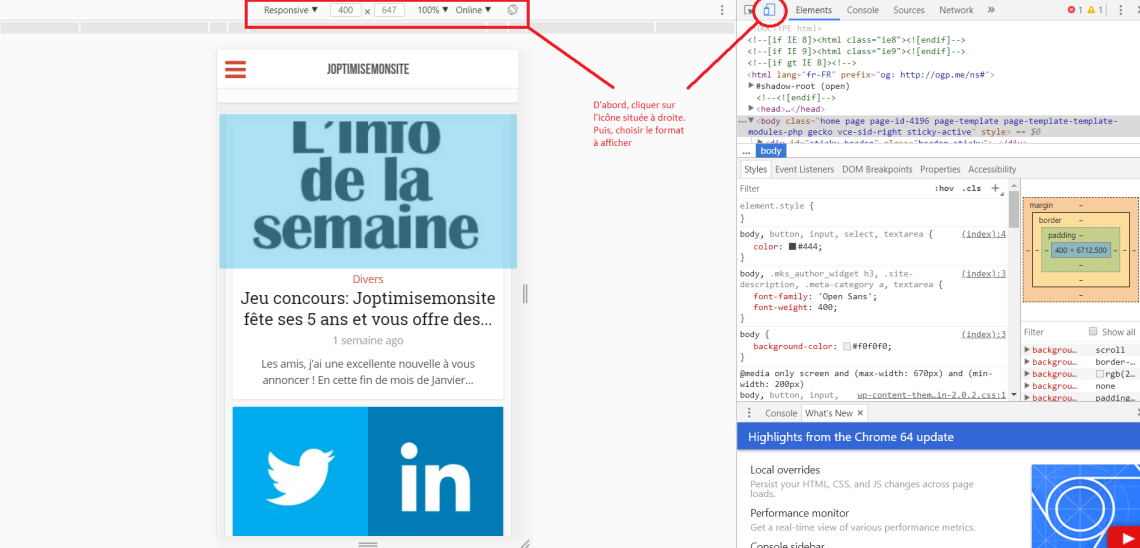Image resolution: width=1140 pixels, height=548 pixels.
Task: Open the hamburger menu on Joptimisemonsite
Action: [x=235, y=69]
